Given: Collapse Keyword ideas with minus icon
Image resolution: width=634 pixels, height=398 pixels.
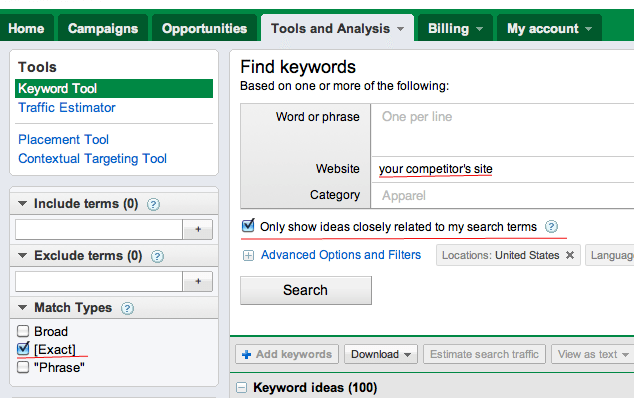Looking at the screenshot, I should (241, 388).
